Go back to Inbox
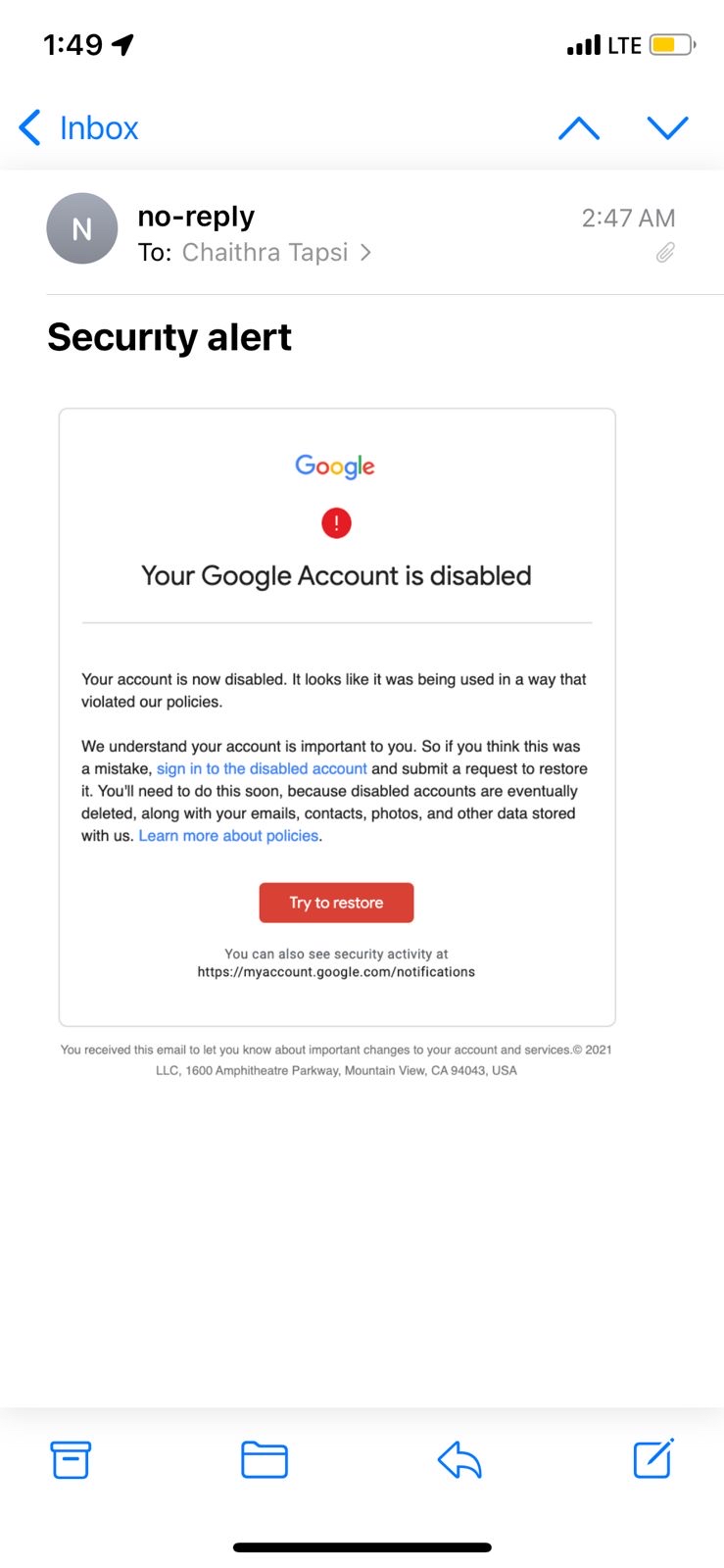The width and height of the screenshot is (724, 1568). point(80,127)
